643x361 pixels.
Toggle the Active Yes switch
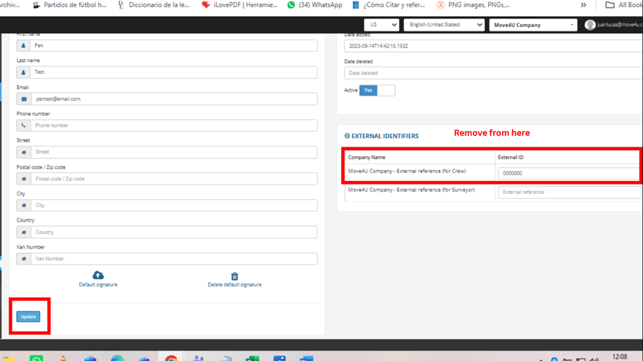tap(377, 90)
